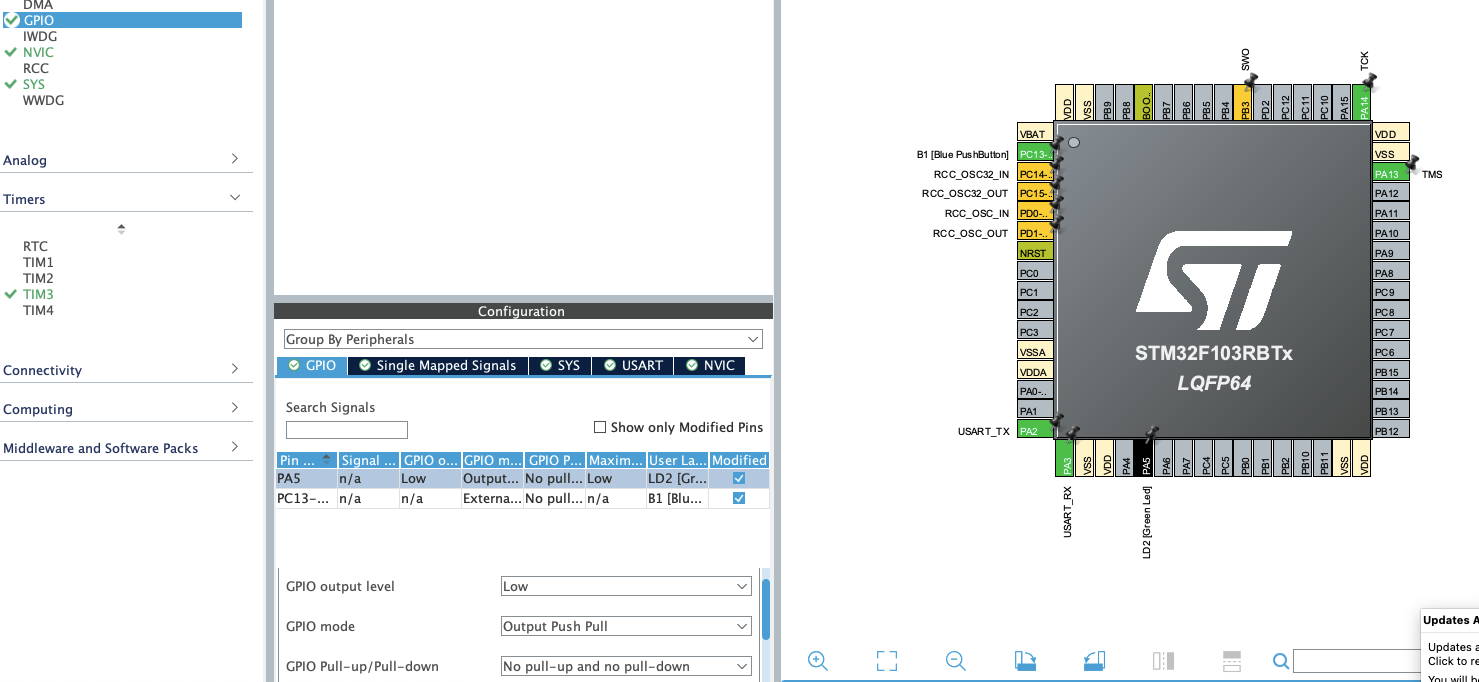Flip the chip view vertically
The width and height of the screenshot is (1479, 682).
[x=1232, y=661]
